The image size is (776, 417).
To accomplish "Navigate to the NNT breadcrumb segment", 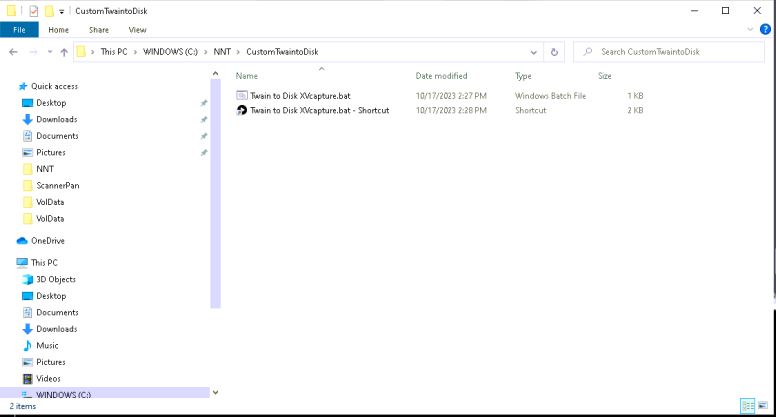I will [x=222, y=52].
